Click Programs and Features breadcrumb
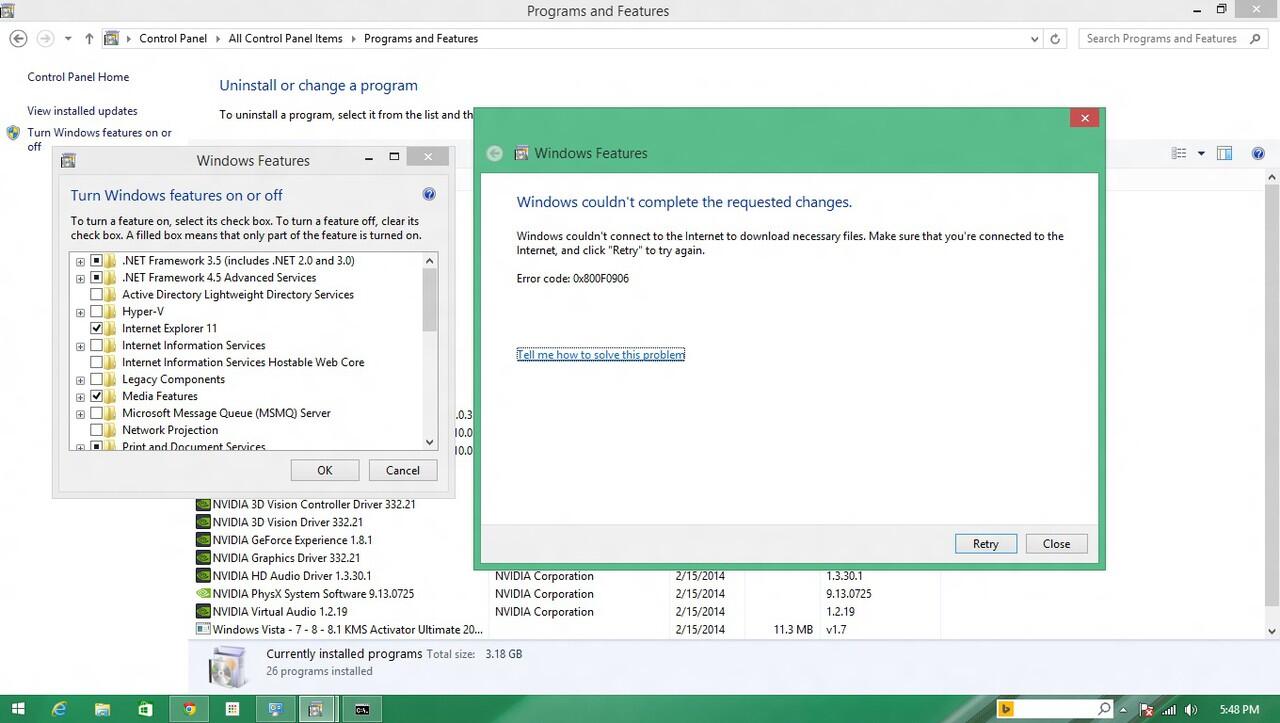The image size is (1280, 723). point(421,38)
